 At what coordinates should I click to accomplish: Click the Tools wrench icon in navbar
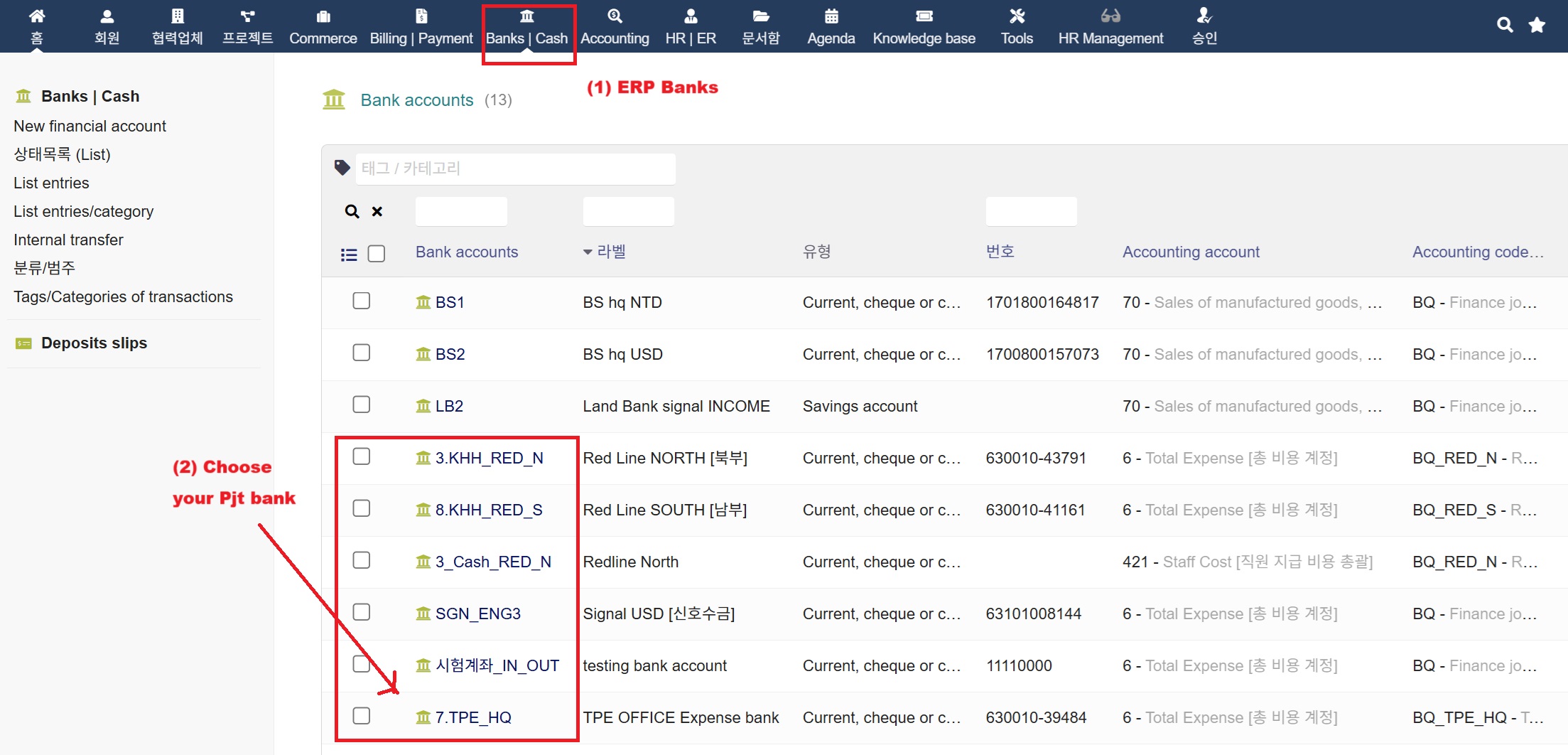(1017, 16)
